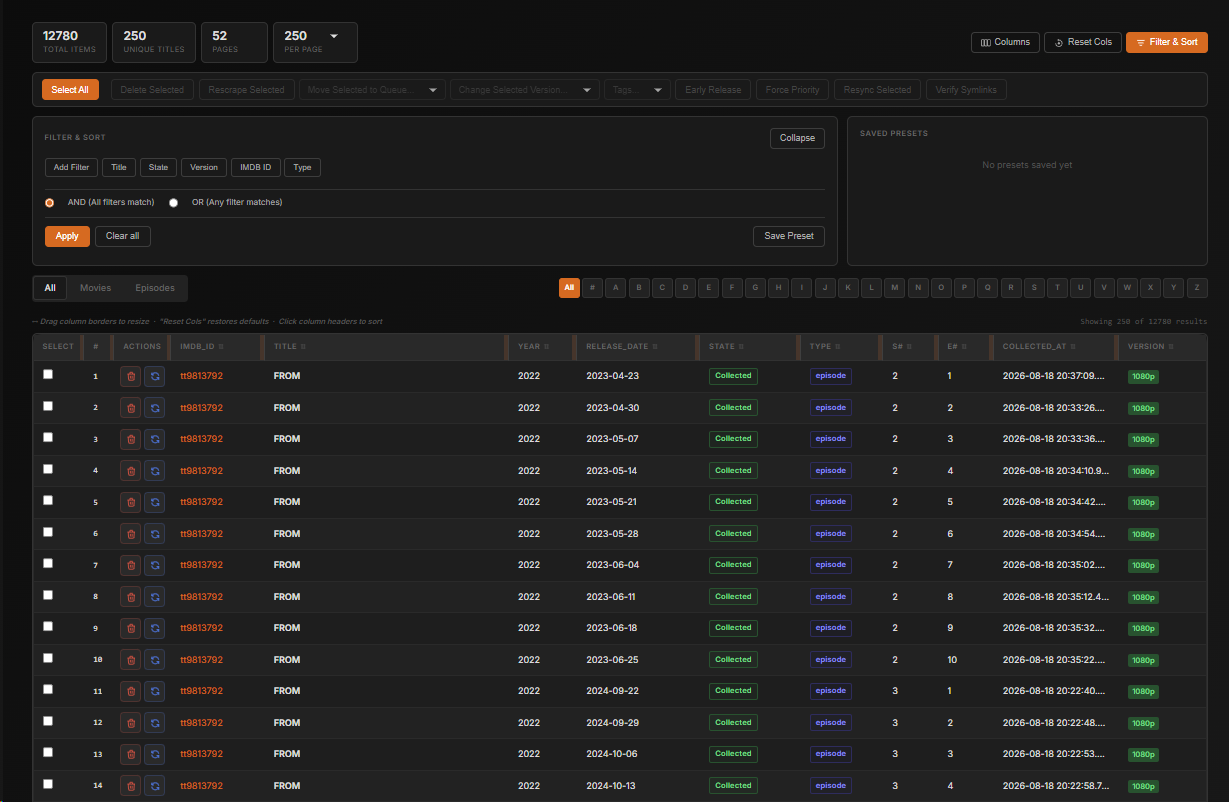Click the refresh icon in row 7
The height and width of the screenshot is (802, 1229).
pos(155,565)
